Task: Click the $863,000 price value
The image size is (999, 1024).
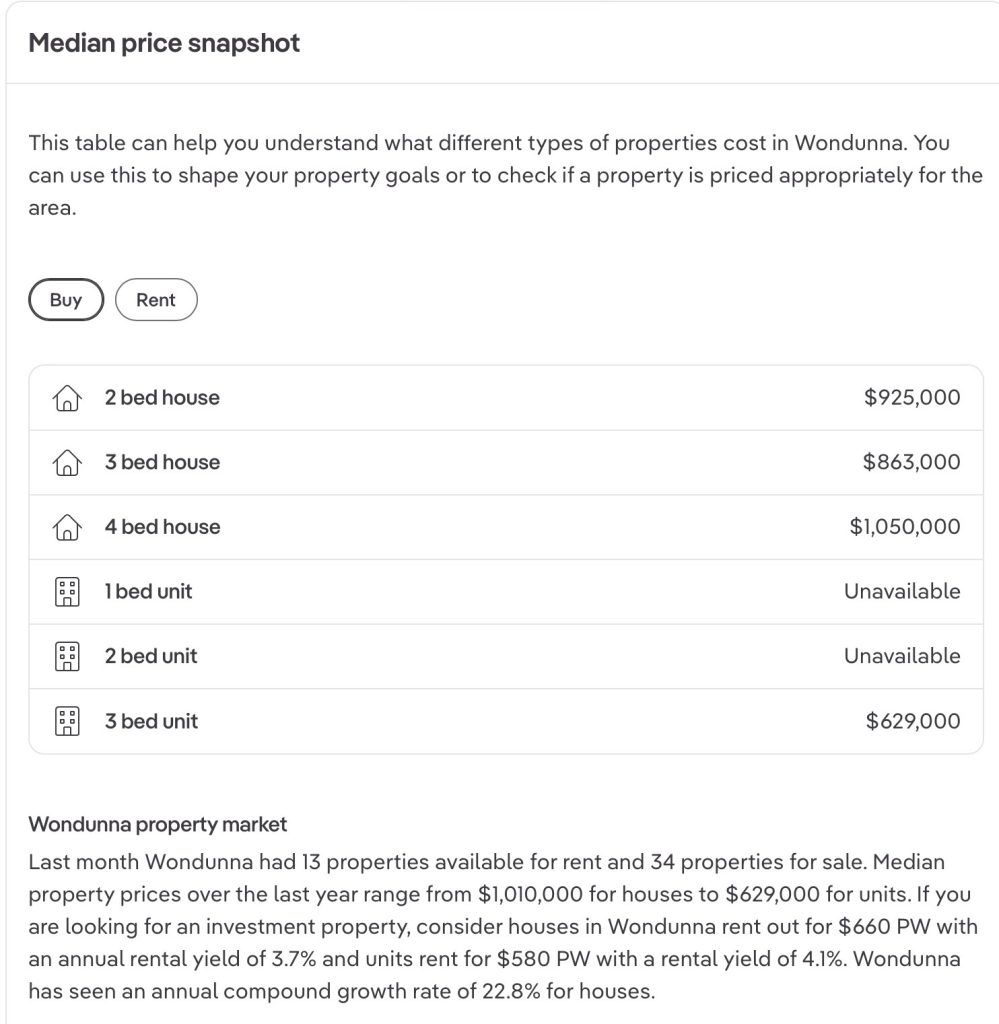Action: click(912, 462)
